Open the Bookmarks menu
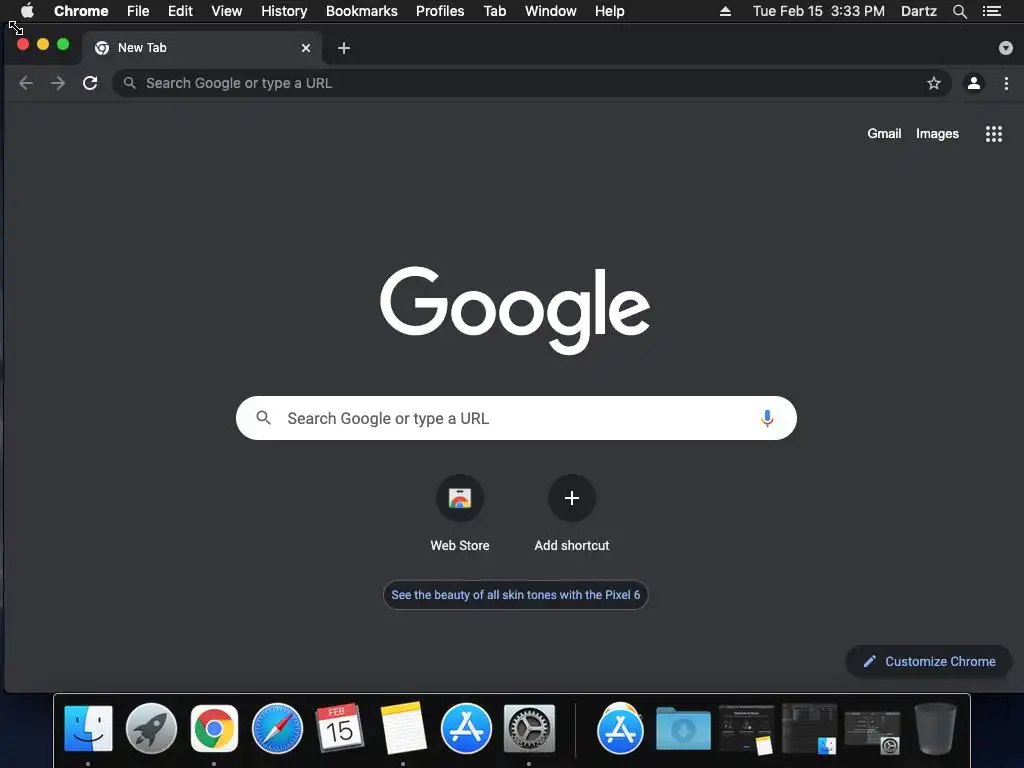The width and height of the screenshot is (1024, 768). pos(362,11)
